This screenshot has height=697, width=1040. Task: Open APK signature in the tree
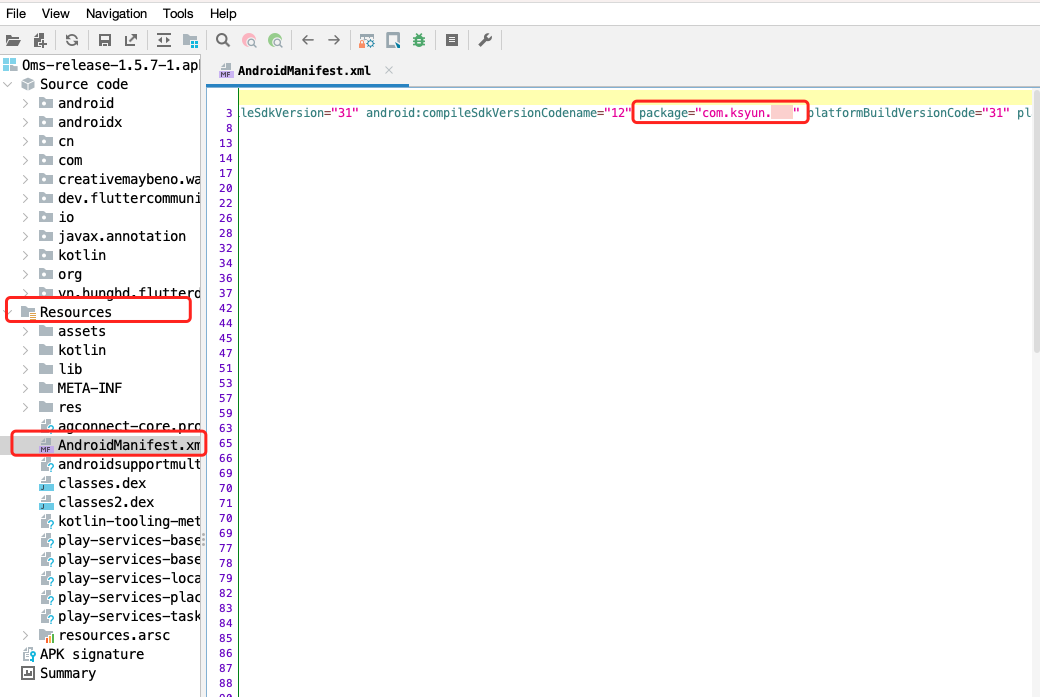tap(91, 654)
